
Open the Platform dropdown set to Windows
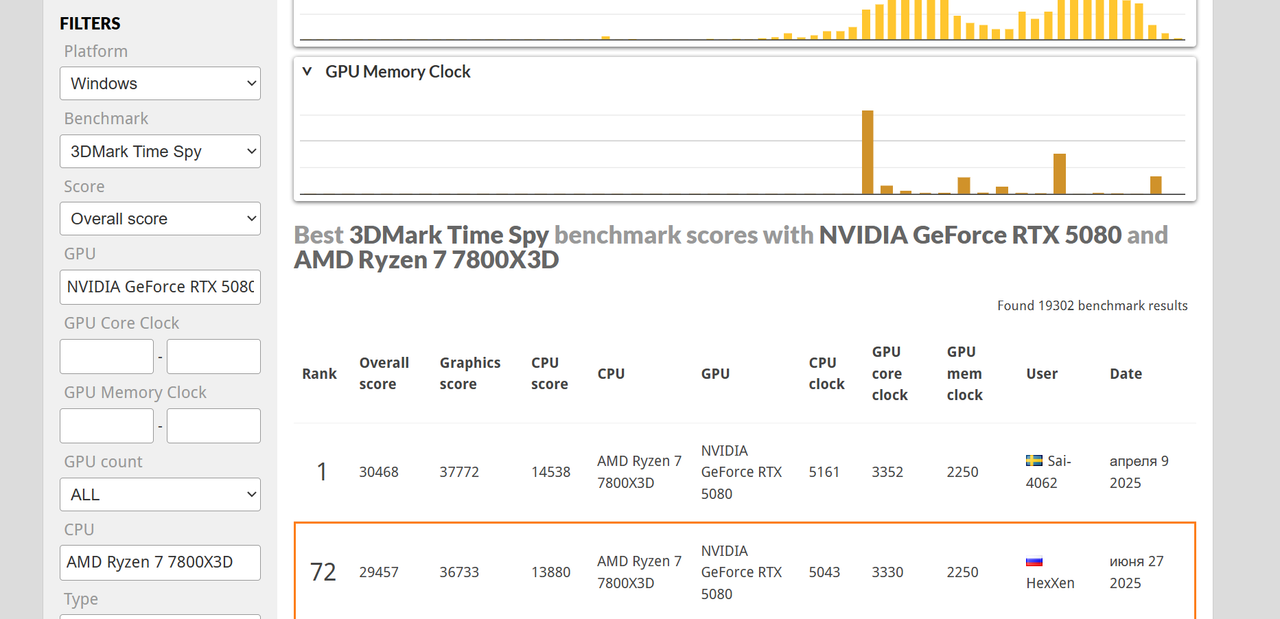tap(160, 83)
